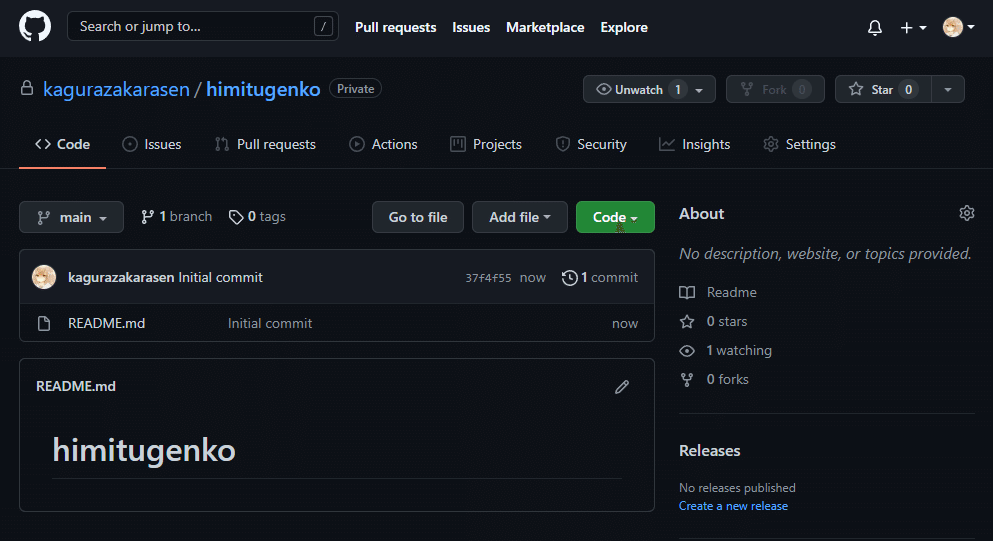Switch to the Projects tab
Screen dimensions: 993x541
click(486, 144)
